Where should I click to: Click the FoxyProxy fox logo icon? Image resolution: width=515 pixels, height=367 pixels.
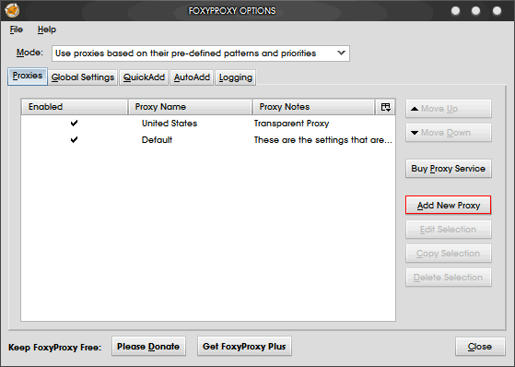pos(12,10)
